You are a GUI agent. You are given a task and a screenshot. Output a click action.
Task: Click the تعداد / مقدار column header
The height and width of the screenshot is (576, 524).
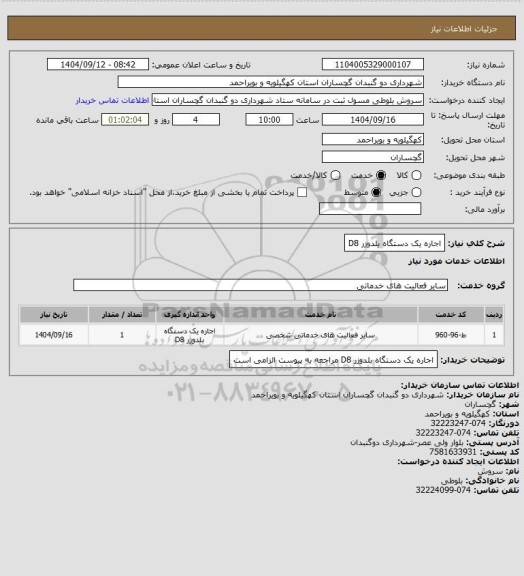(x=122, y=314)
